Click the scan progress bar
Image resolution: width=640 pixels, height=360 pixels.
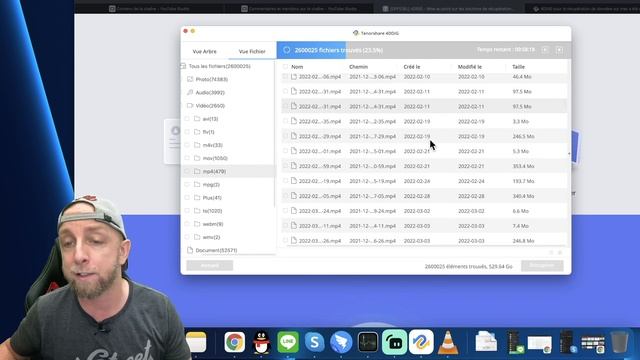point(424,50)
